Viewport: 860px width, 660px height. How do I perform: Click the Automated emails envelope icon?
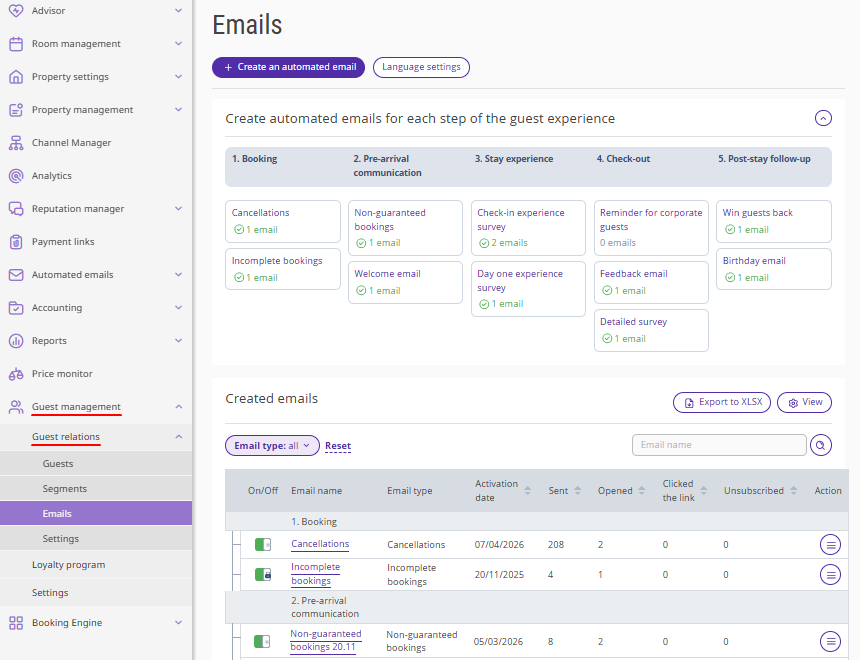tap(15, 275)
